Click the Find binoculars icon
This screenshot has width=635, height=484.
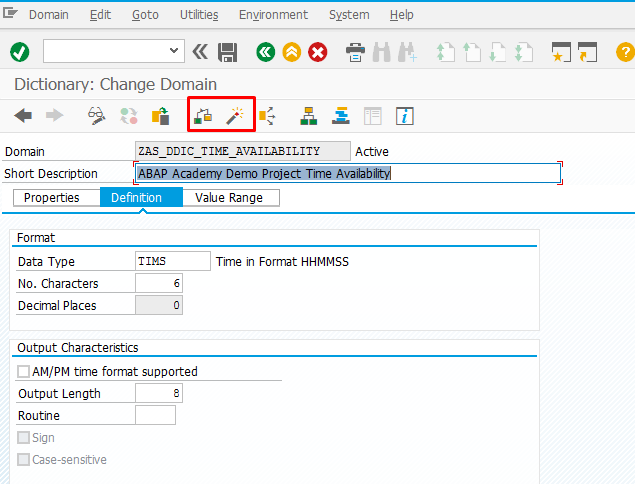tap(381, 52)
